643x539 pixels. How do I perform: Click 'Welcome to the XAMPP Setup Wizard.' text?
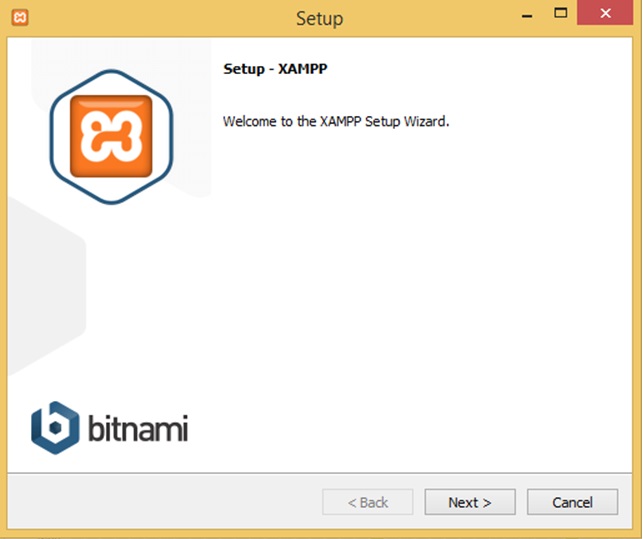click(336, 122)
